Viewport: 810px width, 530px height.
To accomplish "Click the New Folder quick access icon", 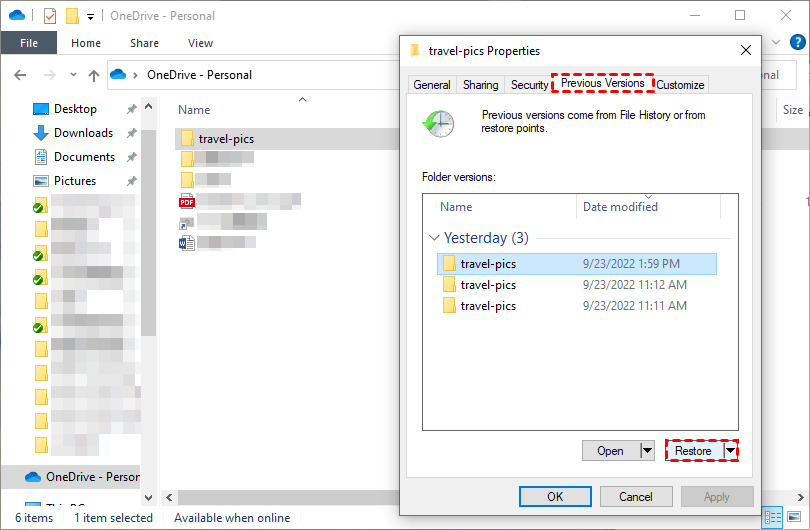I will tap(72, 16).
